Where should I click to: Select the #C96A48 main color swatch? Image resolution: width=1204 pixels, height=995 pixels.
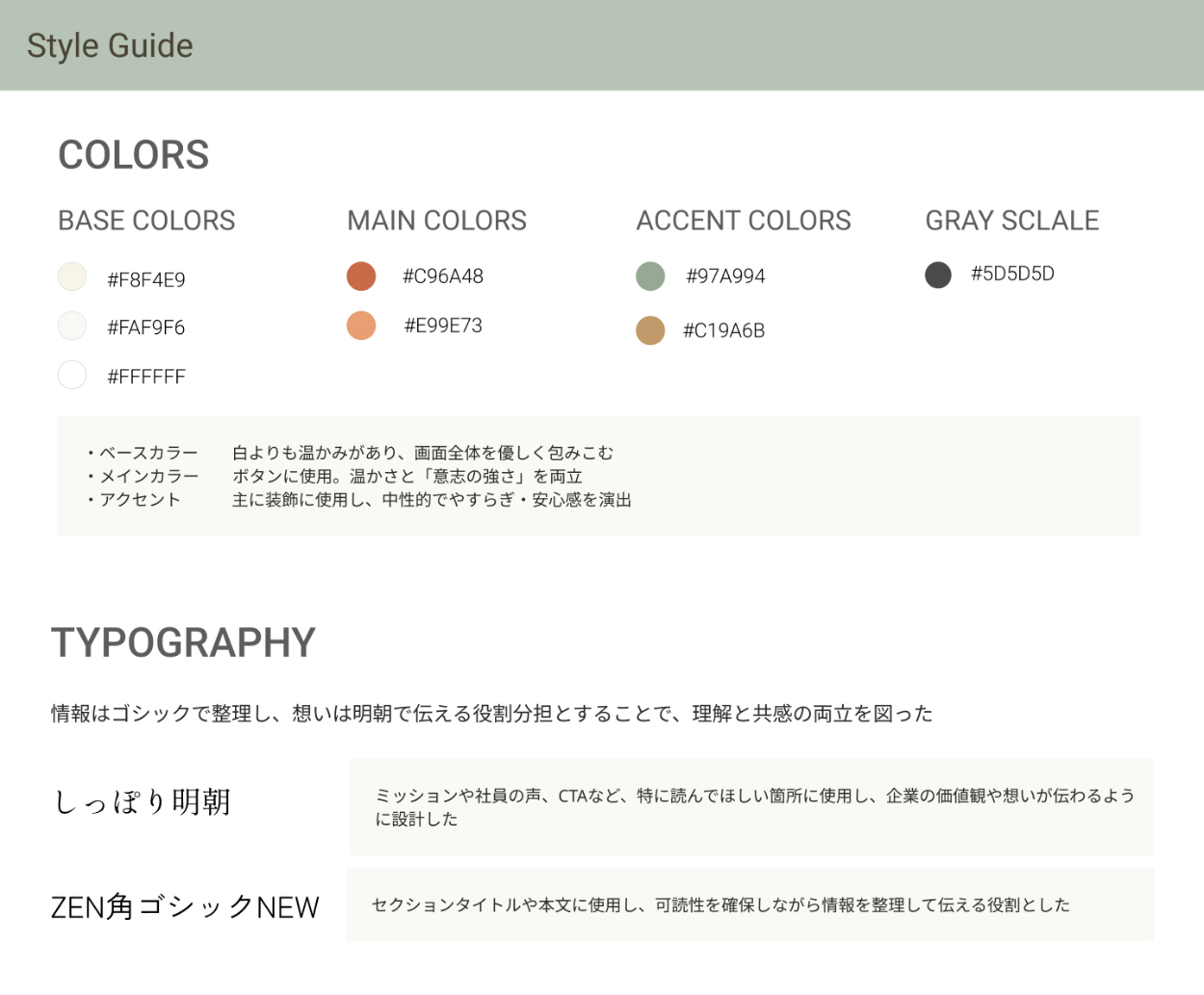[x=361, y=275]
